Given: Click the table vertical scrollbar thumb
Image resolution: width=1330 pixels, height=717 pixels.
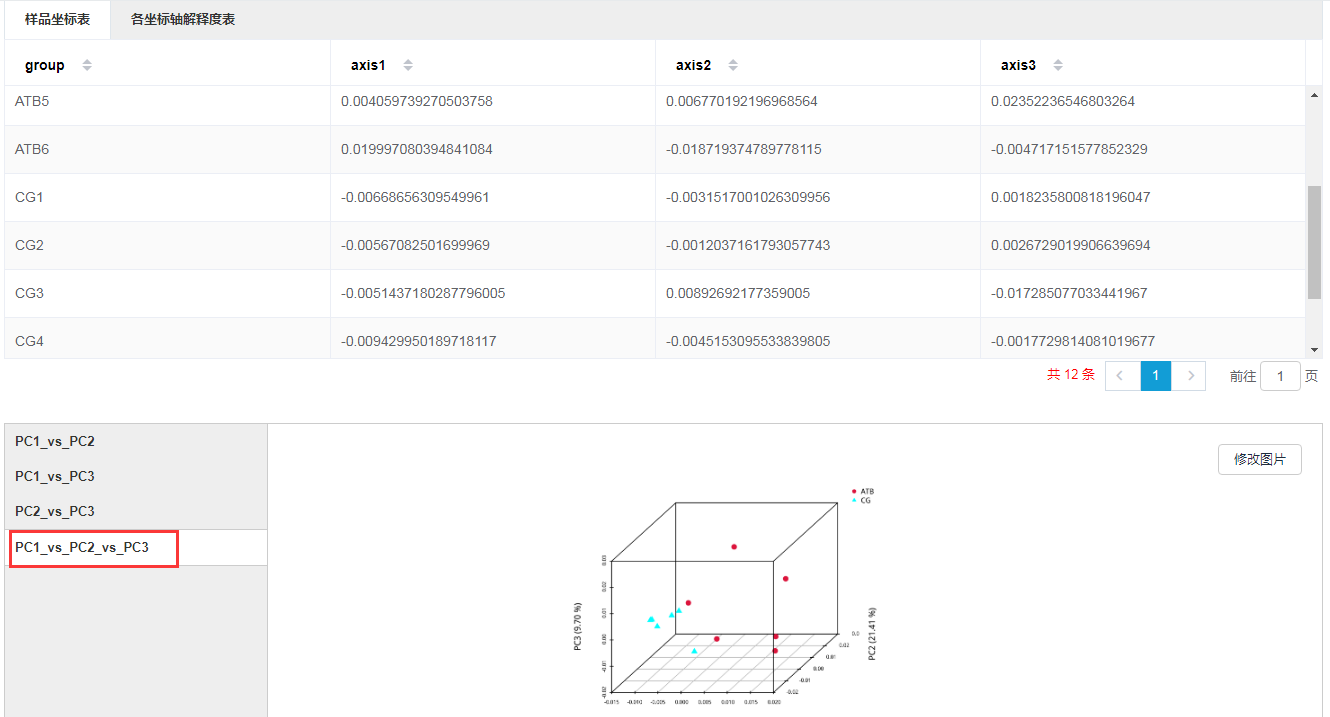Looking at the screenshot, I should 1314,240.
